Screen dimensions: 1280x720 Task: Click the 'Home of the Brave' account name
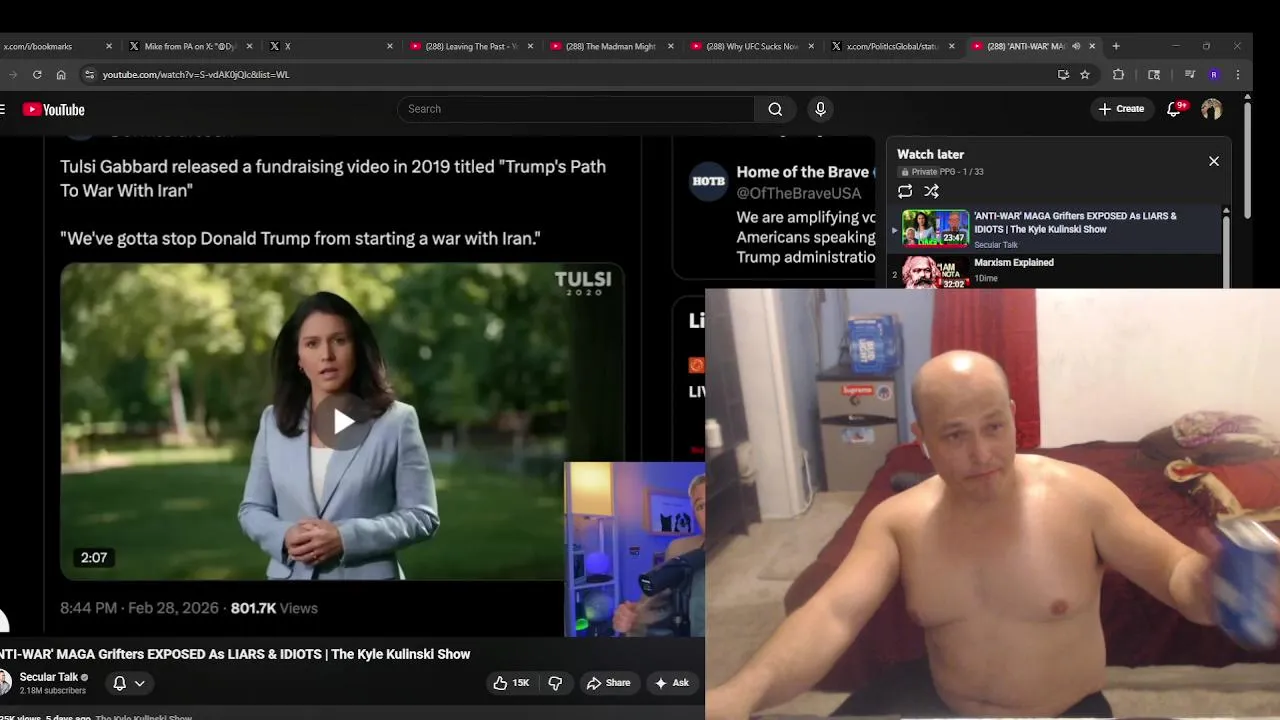(803, 172)
